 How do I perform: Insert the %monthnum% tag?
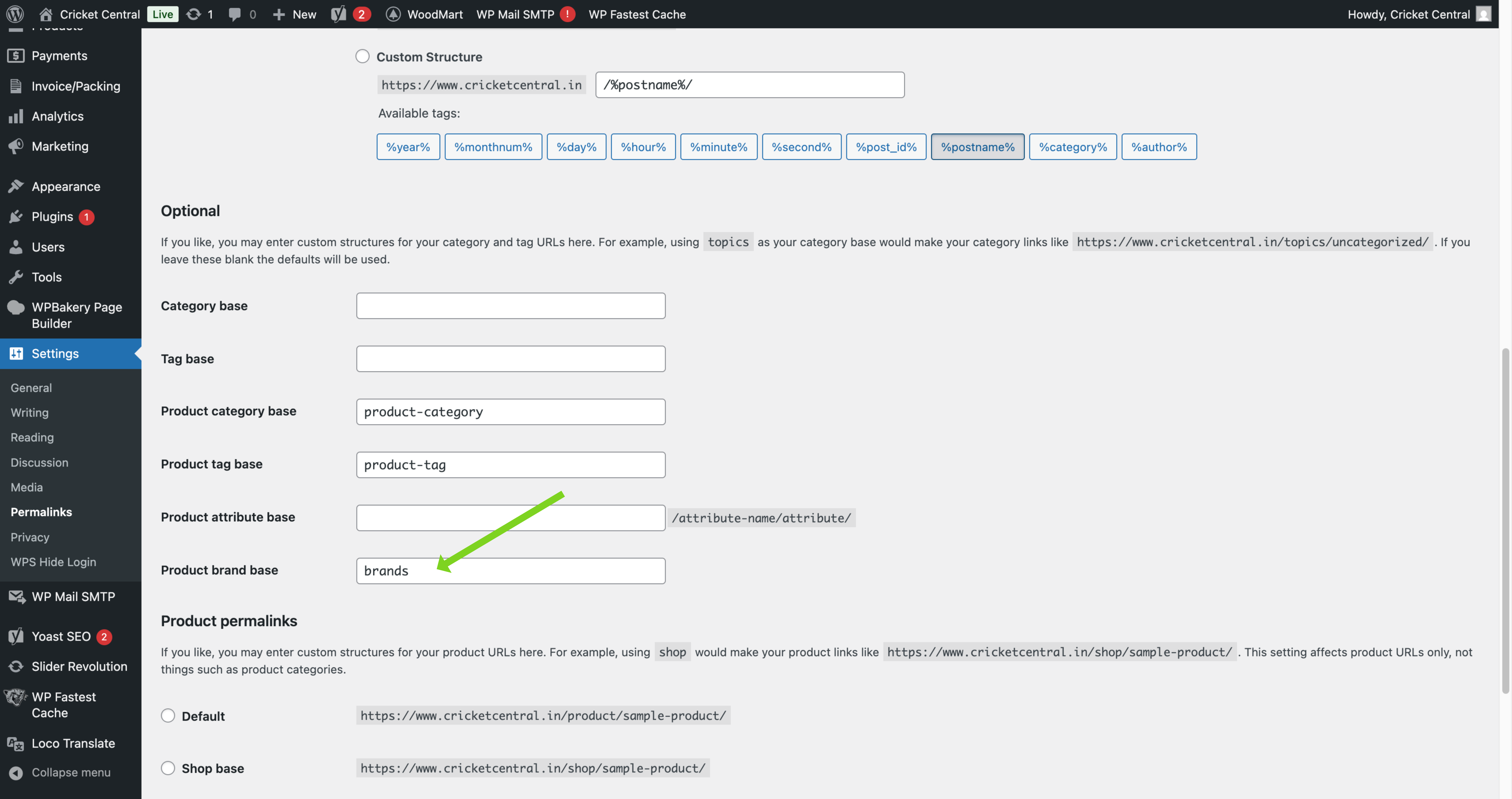(x=494, y=147)
